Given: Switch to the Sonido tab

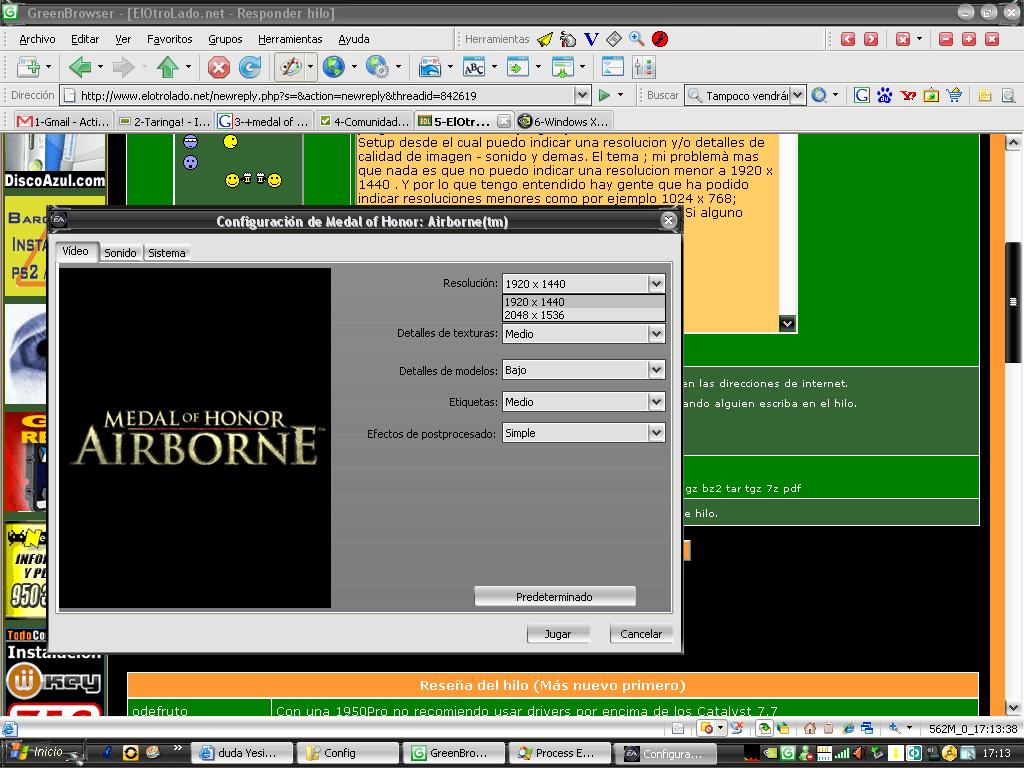Looking at the screenshot, I should [x=120, y=253].
